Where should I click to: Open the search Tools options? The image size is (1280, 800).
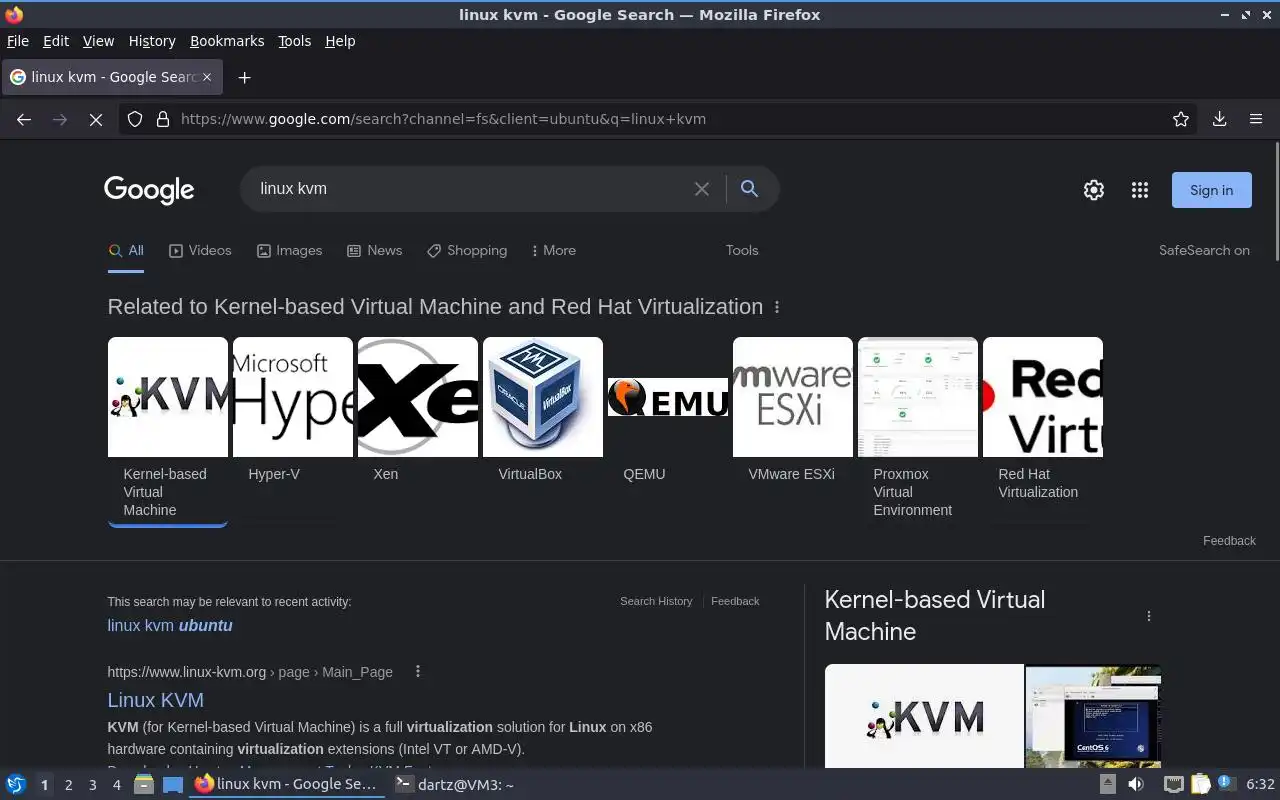click(742, 251)
